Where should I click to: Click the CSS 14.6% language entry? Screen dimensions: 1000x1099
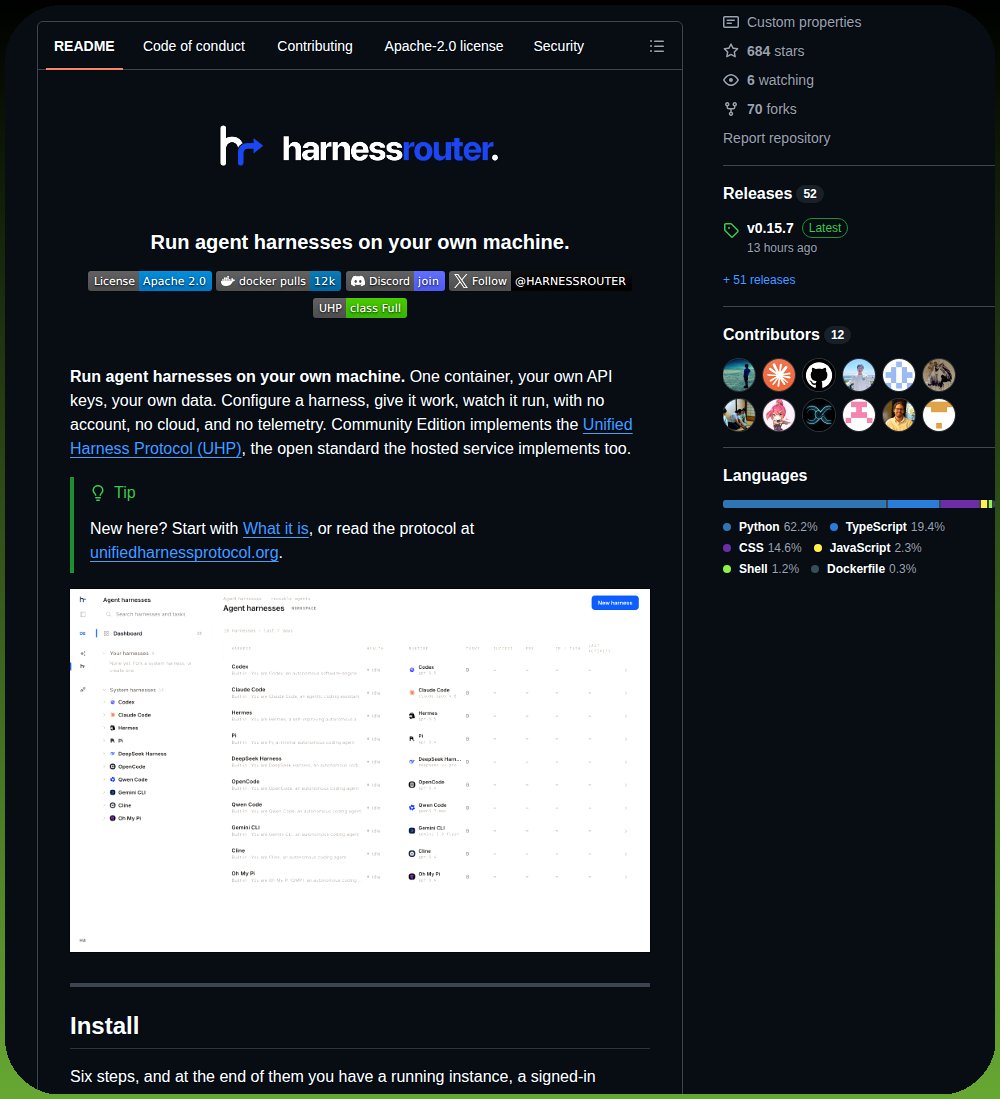[762, 547]
